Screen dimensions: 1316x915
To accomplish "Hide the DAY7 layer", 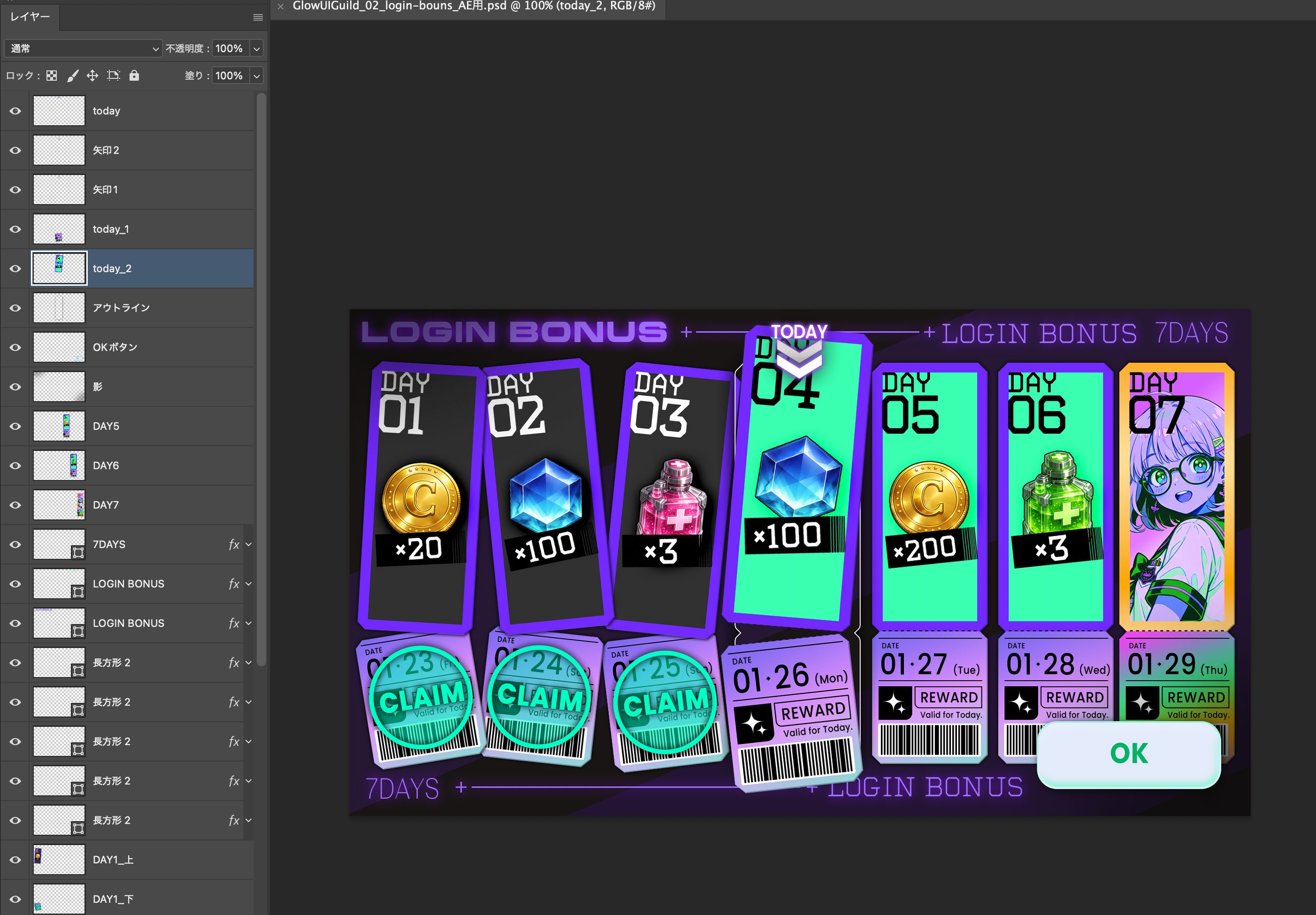I will [x=15, y=505].
